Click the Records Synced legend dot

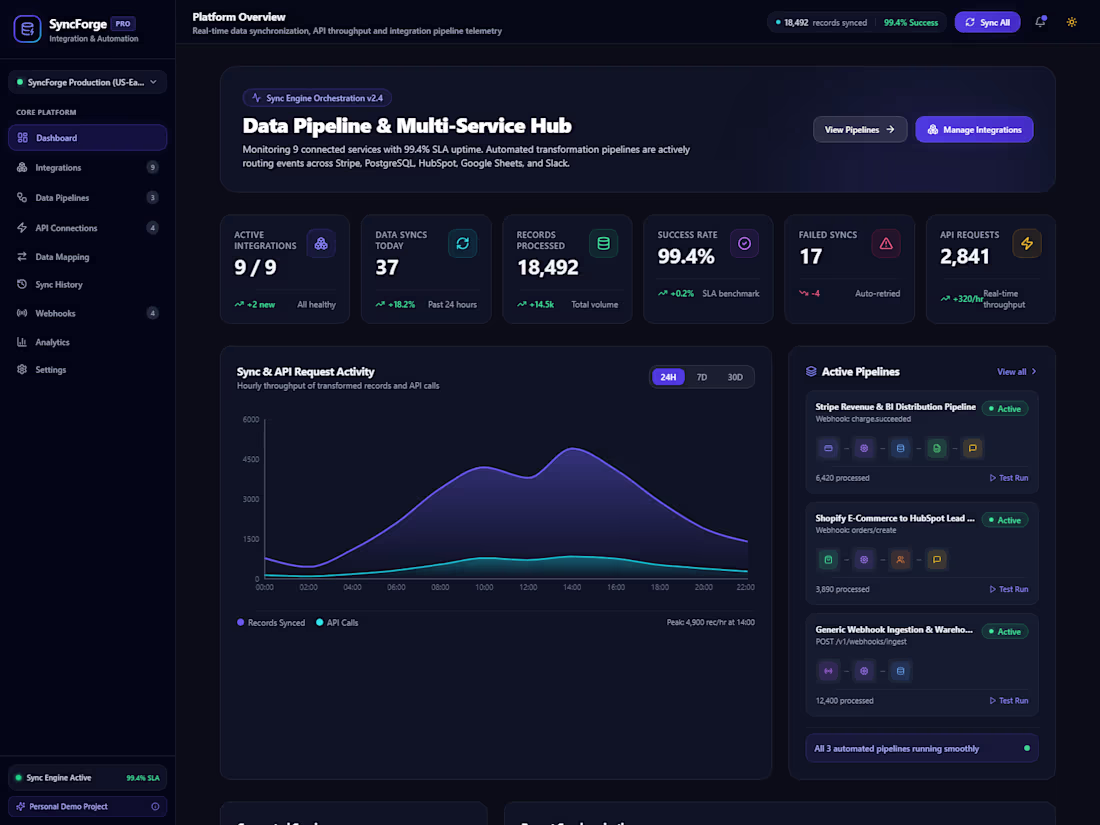tap(241, 622)
